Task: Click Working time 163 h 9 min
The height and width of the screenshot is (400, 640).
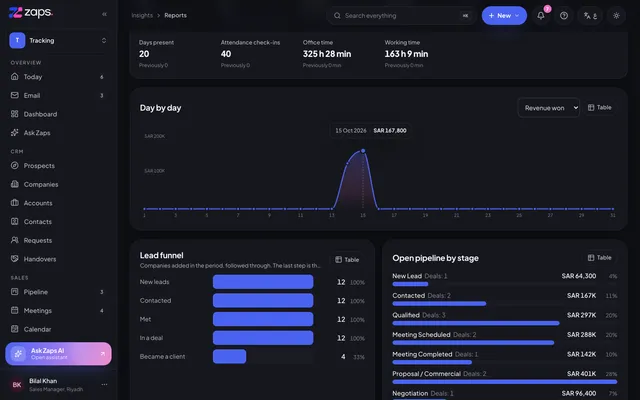Action: click(406, 54)
